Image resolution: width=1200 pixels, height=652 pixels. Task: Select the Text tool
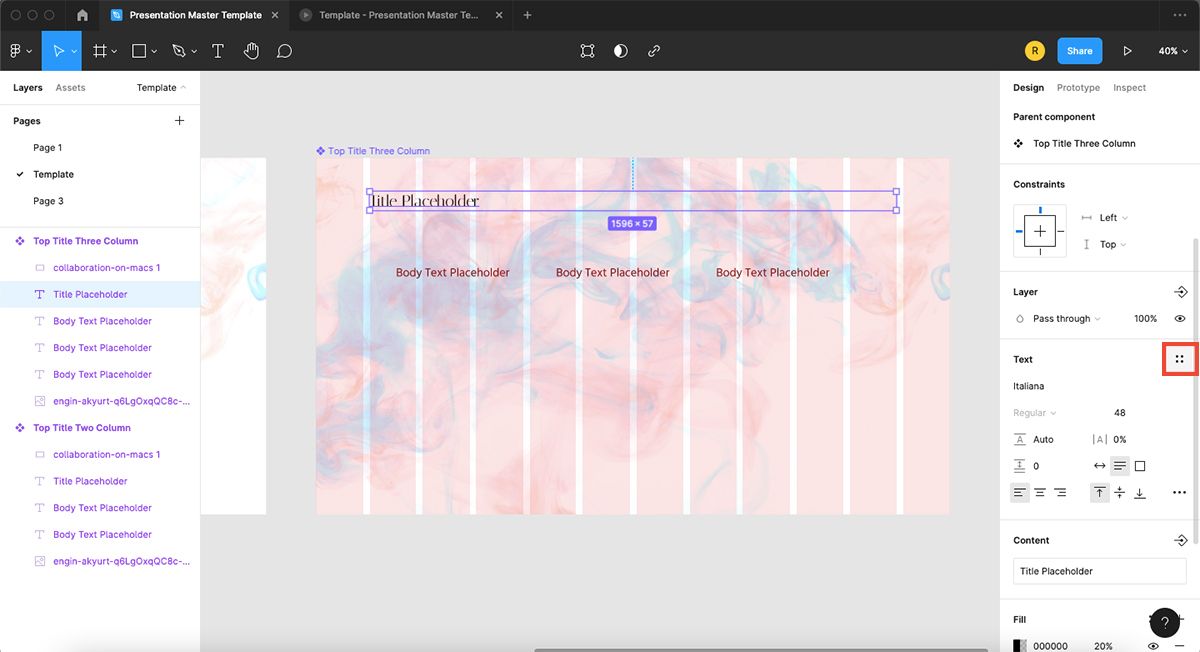tap(217, 50)
